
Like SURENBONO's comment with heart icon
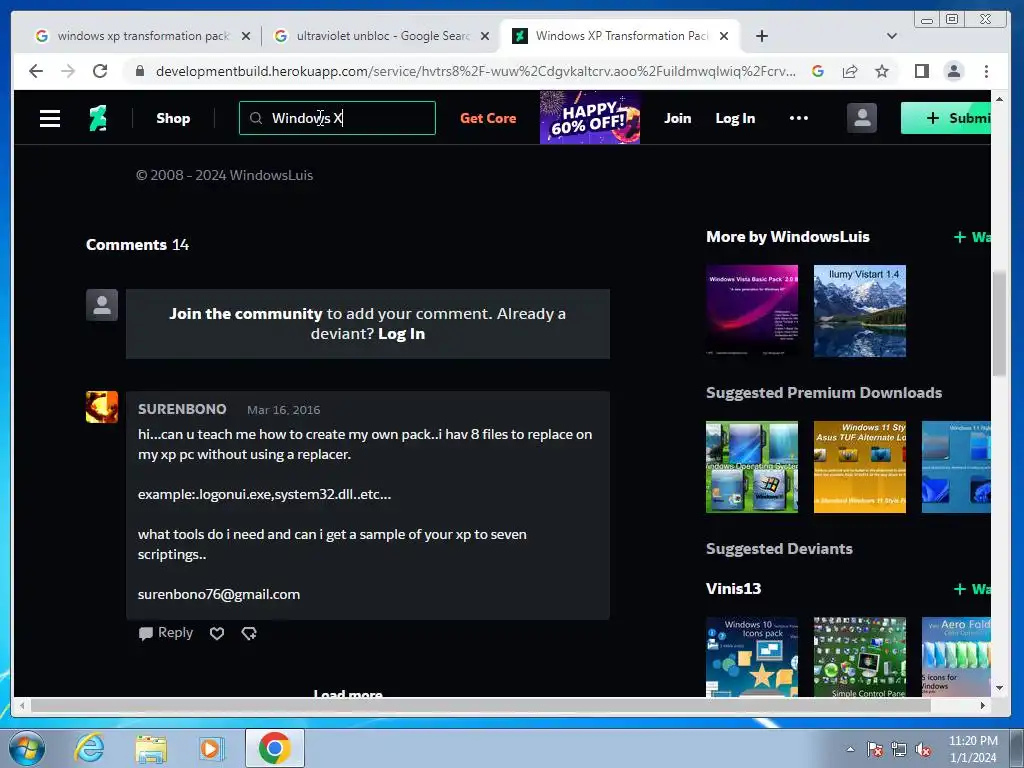(x=217, y=633)
